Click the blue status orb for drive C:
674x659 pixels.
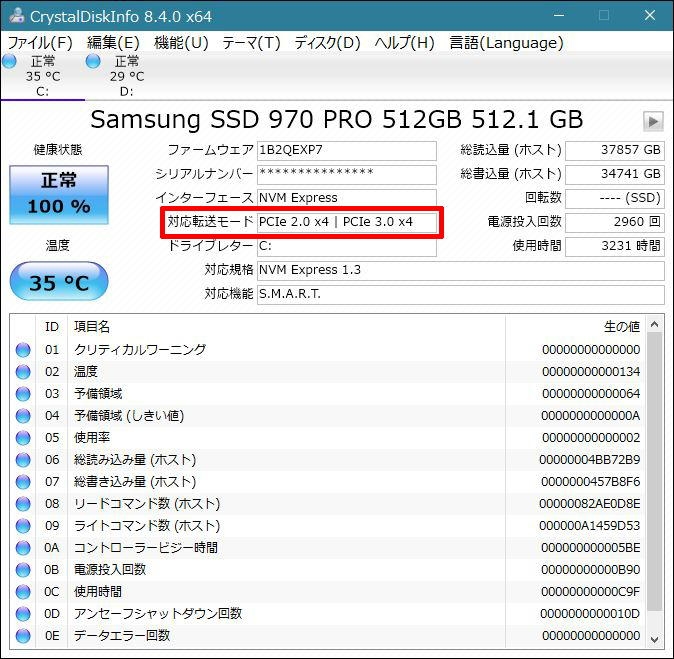tap(9, 61)
